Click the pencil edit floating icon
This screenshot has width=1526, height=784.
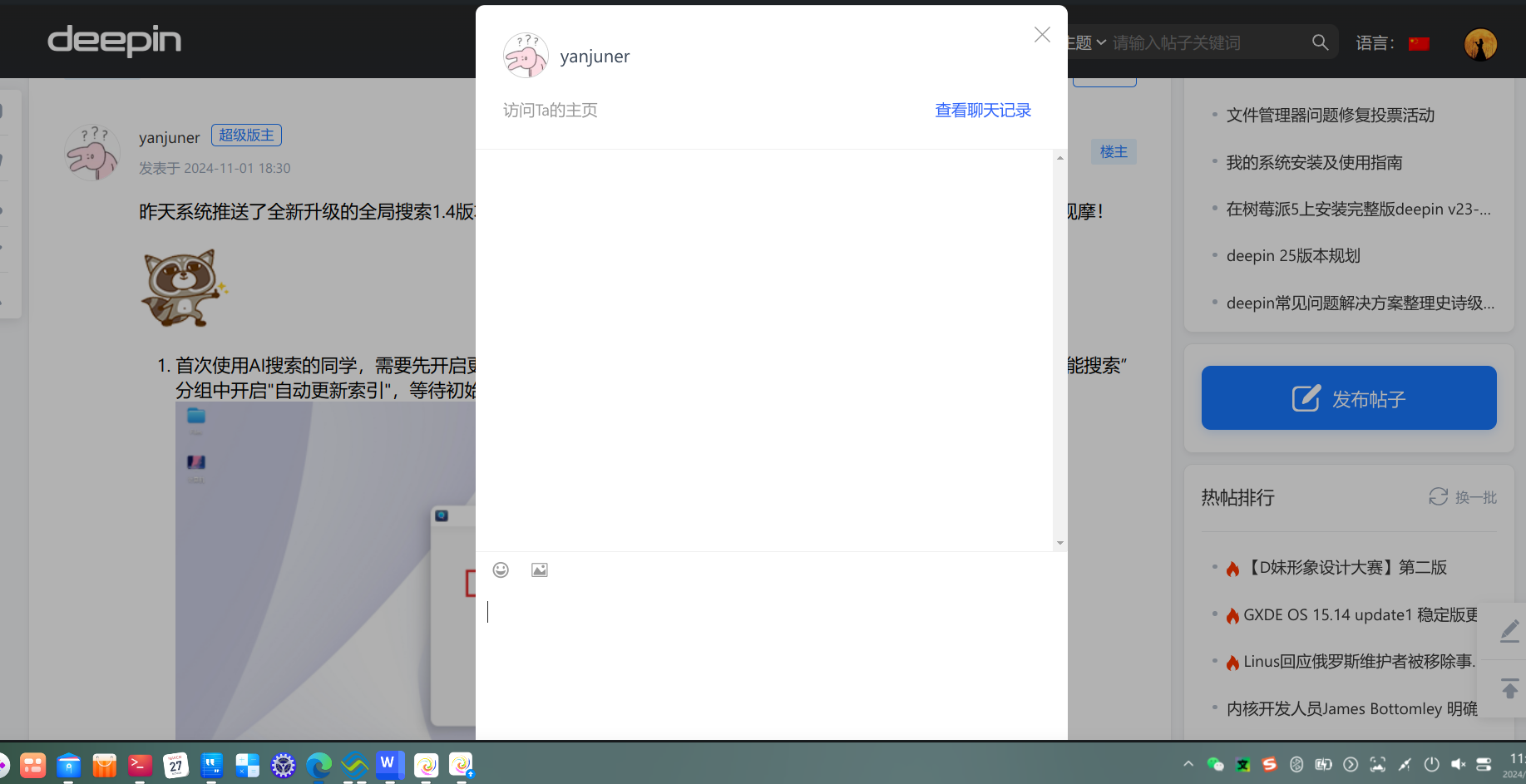pyautogui.click(x=1509, y=632)
